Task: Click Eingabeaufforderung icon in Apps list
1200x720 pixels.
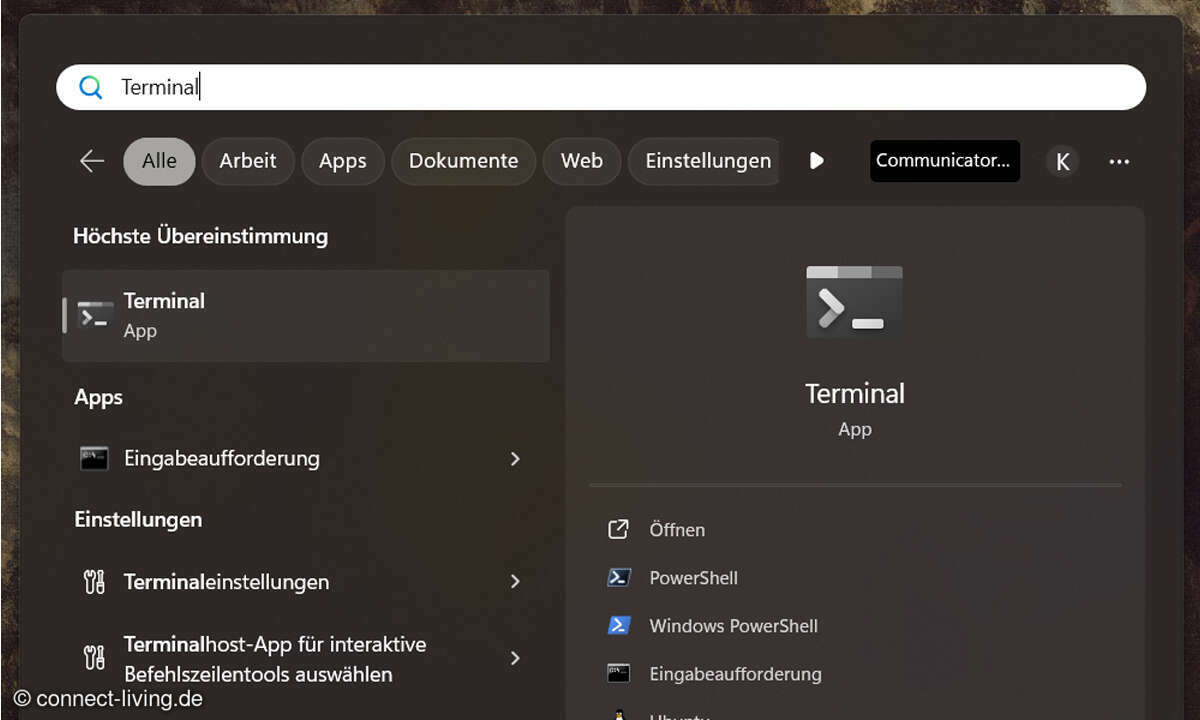Action: 94,458
